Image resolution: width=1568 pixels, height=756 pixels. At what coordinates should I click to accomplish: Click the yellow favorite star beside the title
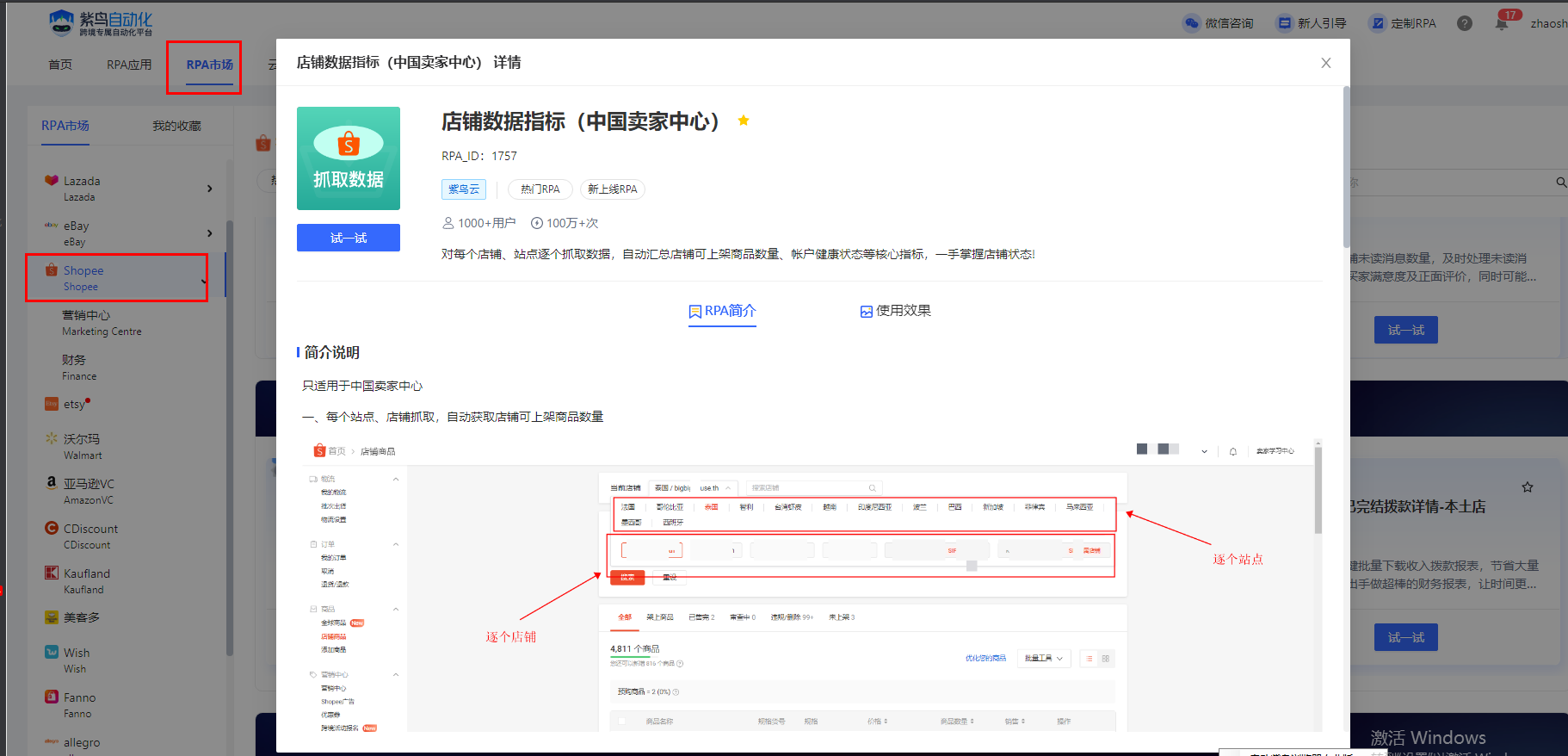(x=744, y=121)
